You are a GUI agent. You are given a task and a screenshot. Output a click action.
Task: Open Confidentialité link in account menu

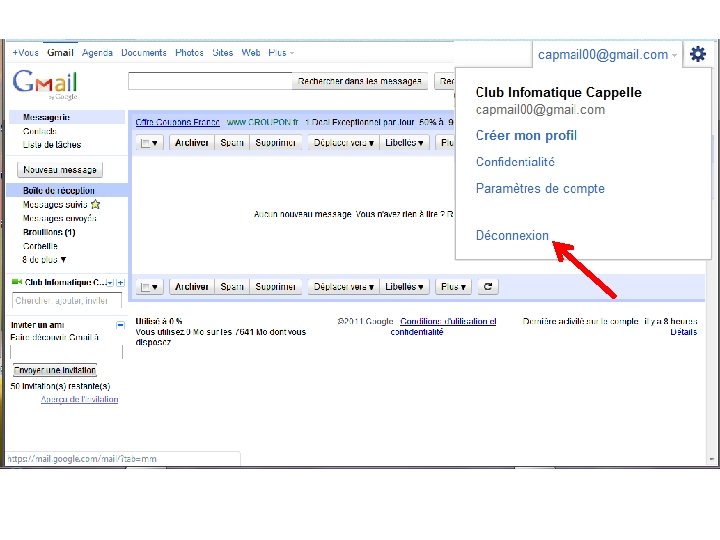(515, 162)
